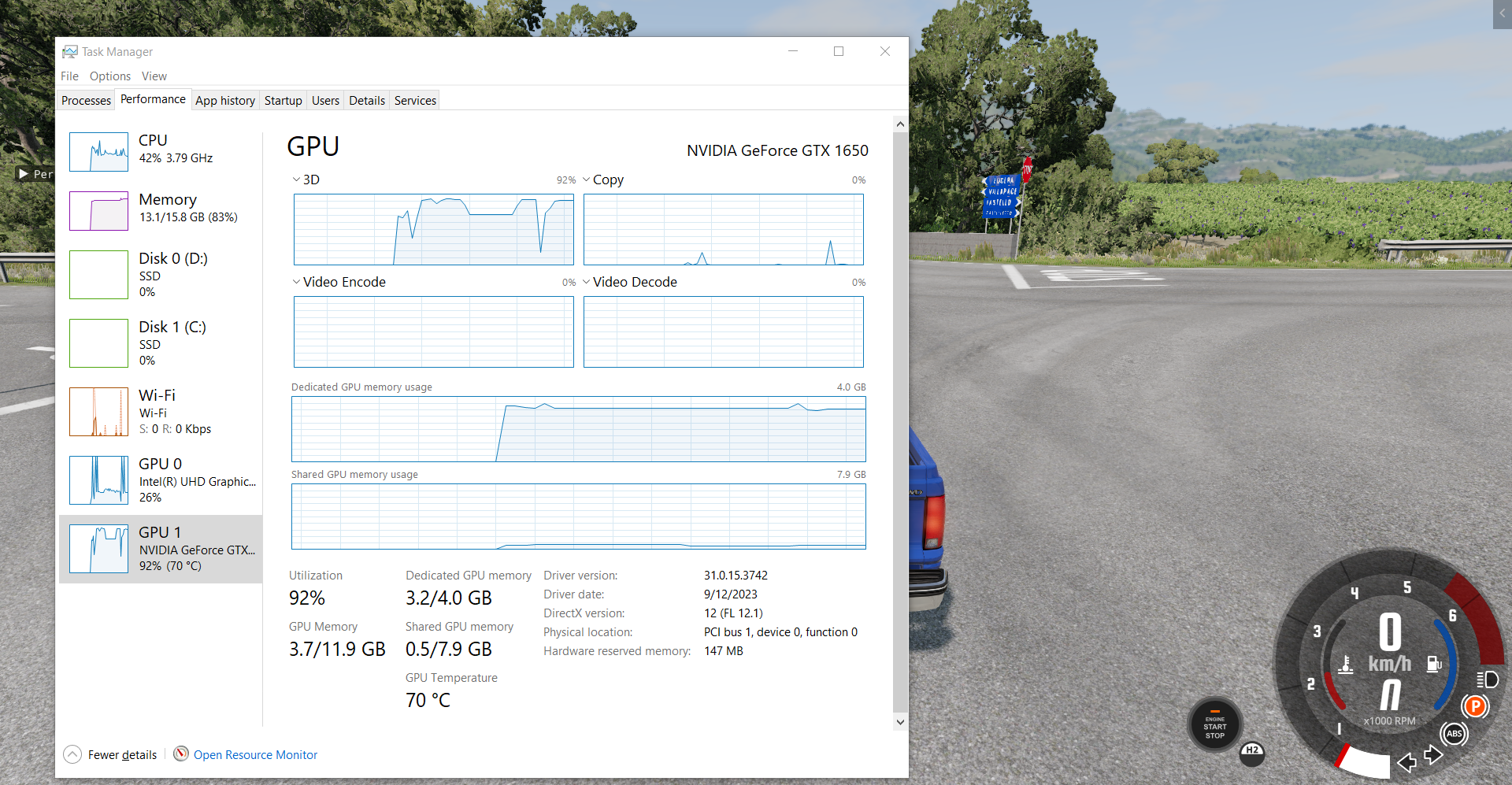Click the H2 gear badge in game

pyautogui.click(x=1252, y=752)
